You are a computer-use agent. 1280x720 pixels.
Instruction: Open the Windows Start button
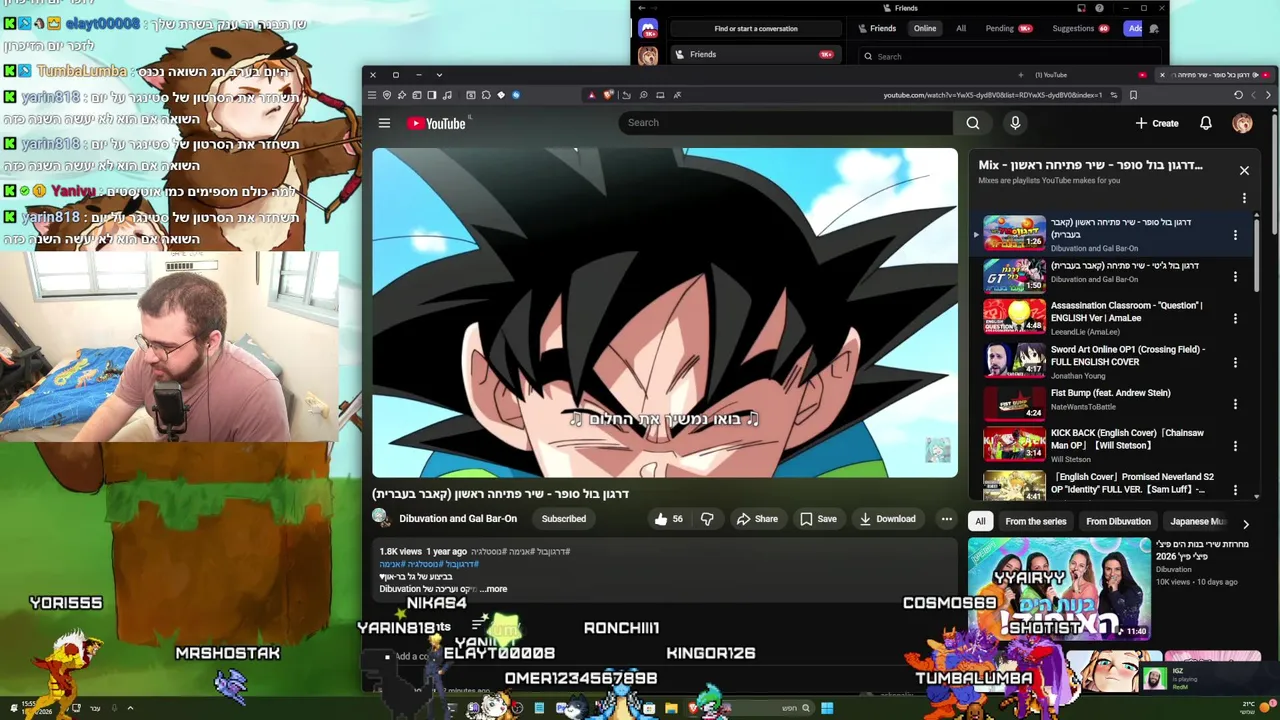pyautogui.click(x=827, y=708)
